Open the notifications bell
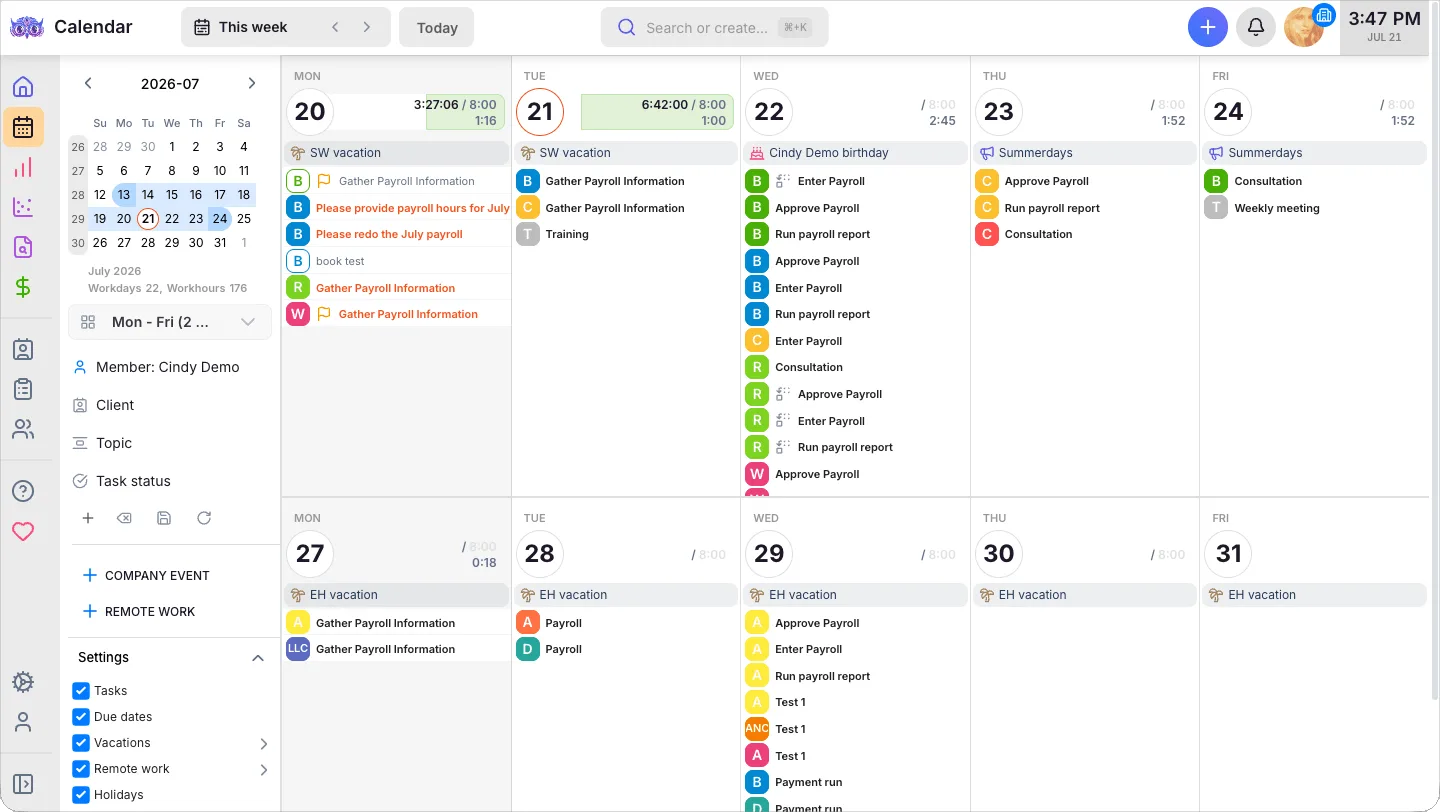 [x=1256, y=27]
